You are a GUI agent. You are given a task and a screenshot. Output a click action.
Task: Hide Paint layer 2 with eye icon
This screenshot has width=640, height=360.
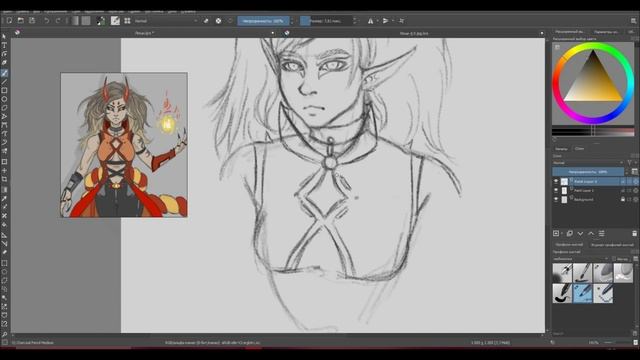point(556,191)
